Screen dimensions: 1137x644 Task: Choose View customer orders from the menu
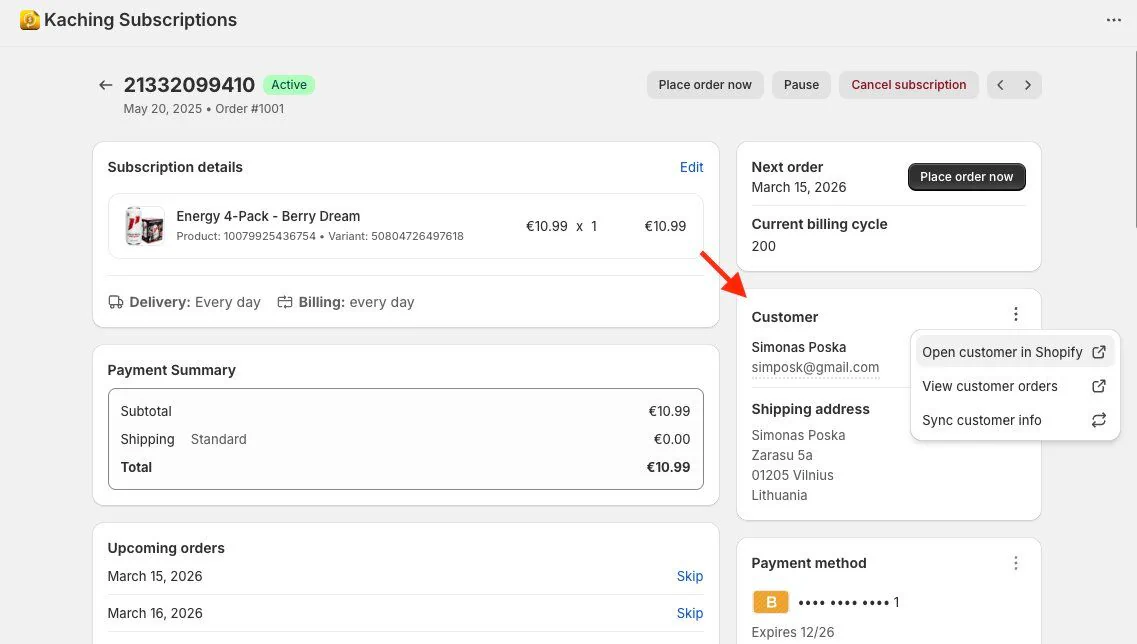(x=1014, y=386)
